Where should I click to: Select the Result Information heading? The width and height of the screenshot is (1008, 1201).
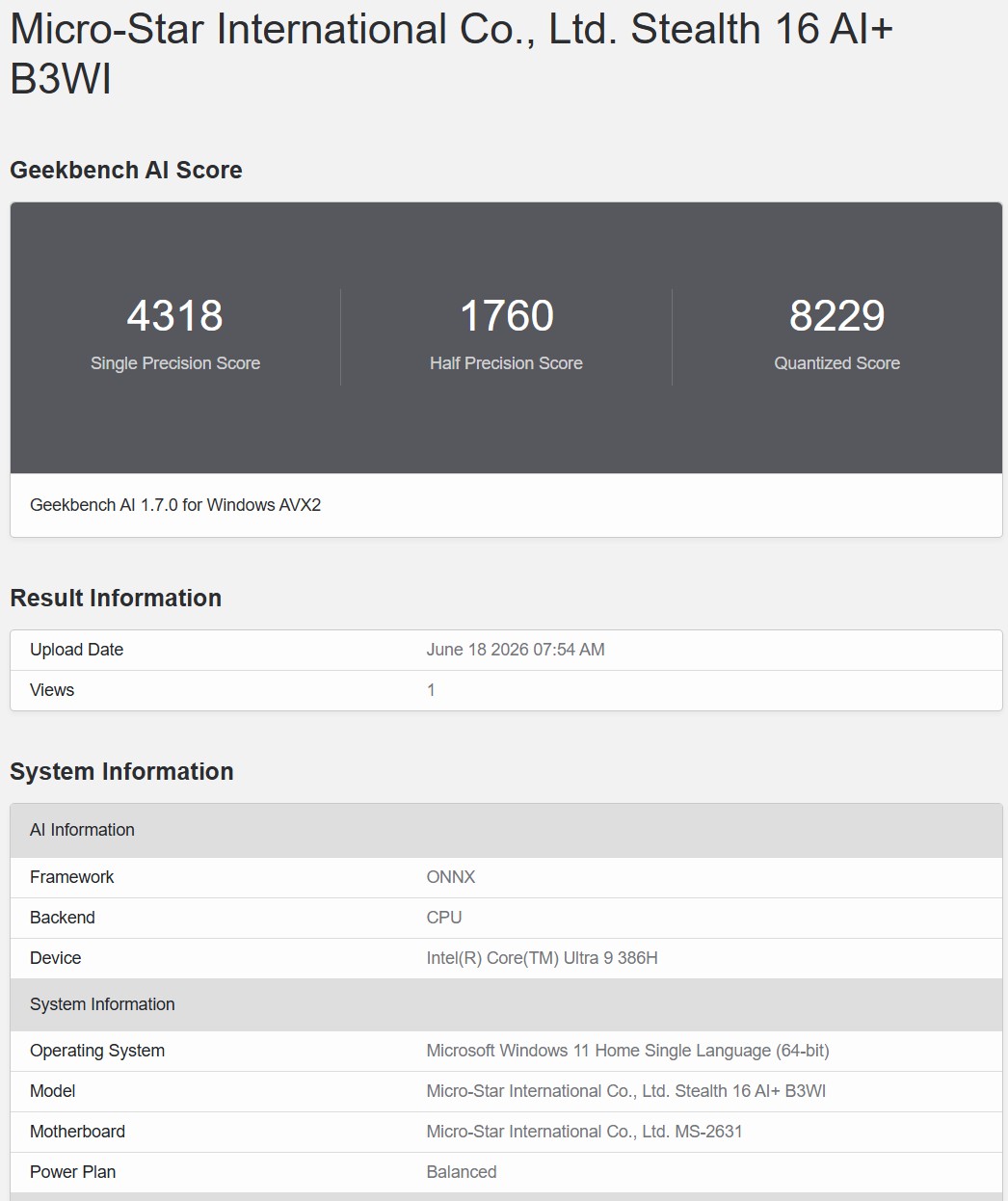coord(116,598)
